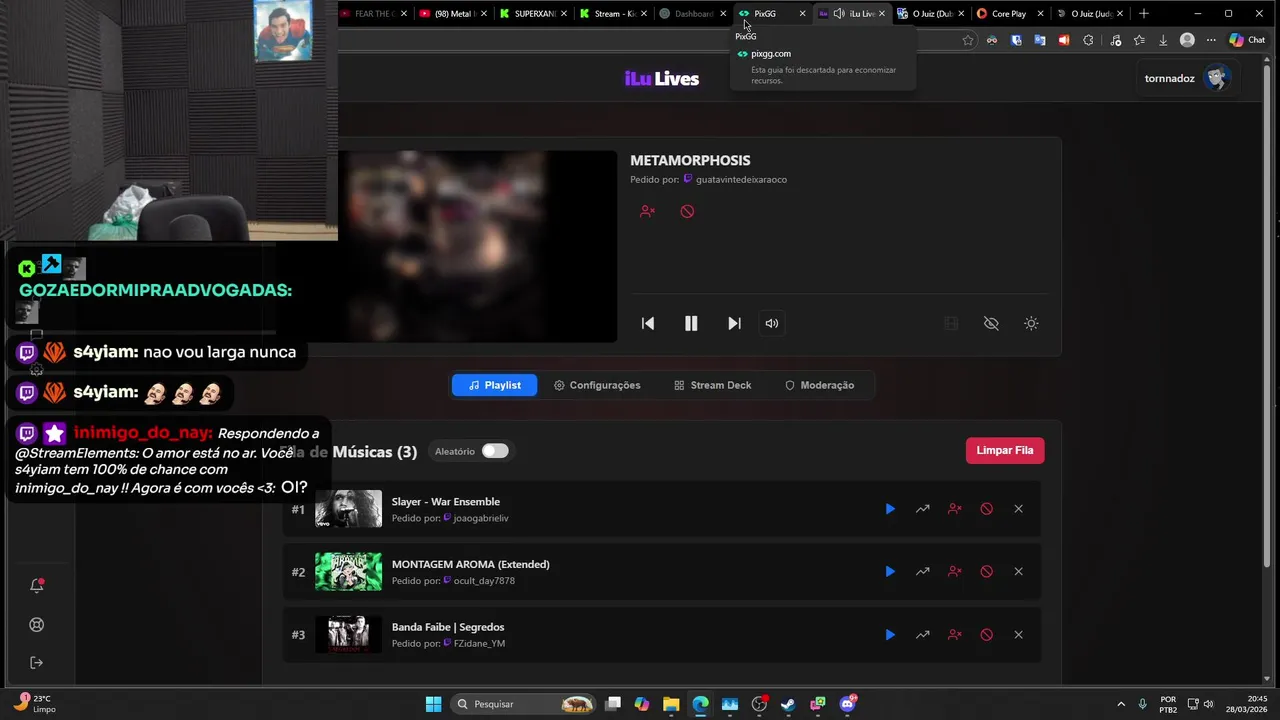Viewport: 1280px width, 720px height.
Task: Mute the iLu Lives tab audio icon
Action: tap(838, 14)
